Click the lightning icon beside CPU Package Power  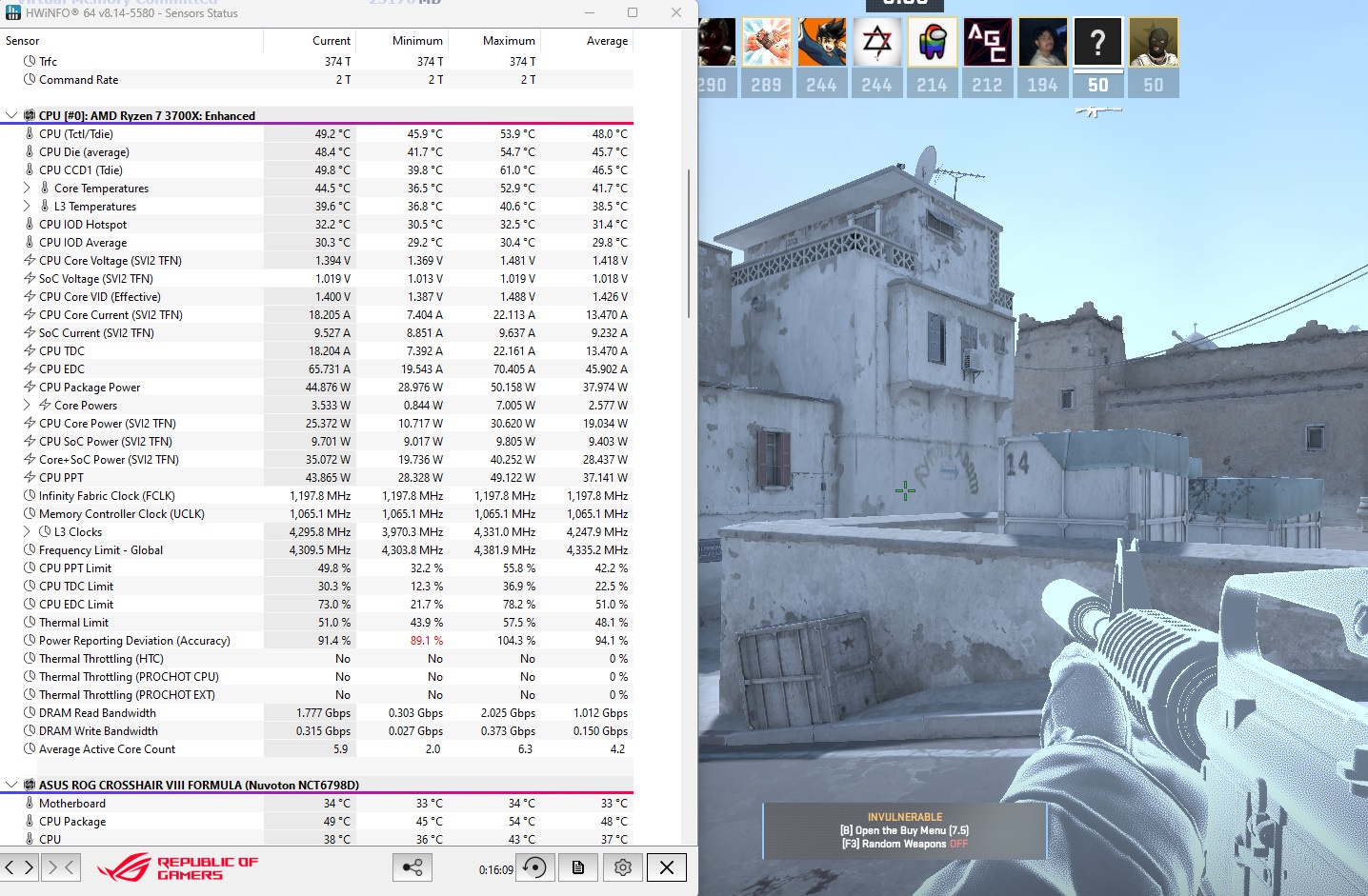(x=30, y=388)
